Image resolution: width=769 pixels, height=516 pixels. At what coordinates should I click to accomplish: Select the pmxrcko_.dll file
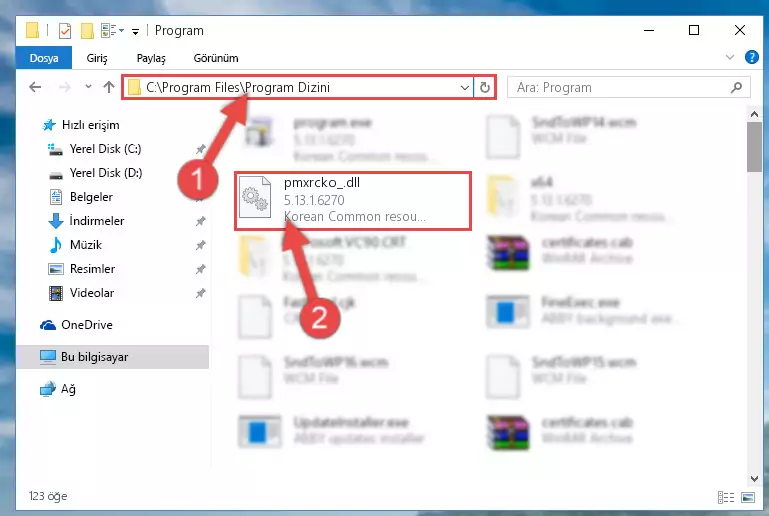point(353,201)
